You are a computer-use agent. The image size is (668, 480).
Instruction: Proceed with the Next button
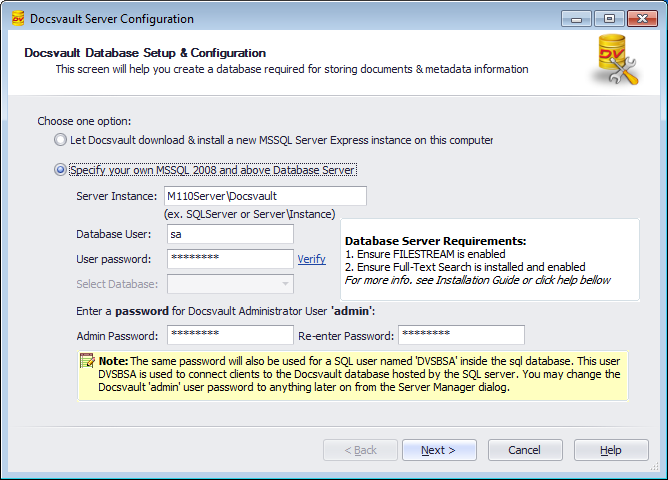(x=439, y=450)
